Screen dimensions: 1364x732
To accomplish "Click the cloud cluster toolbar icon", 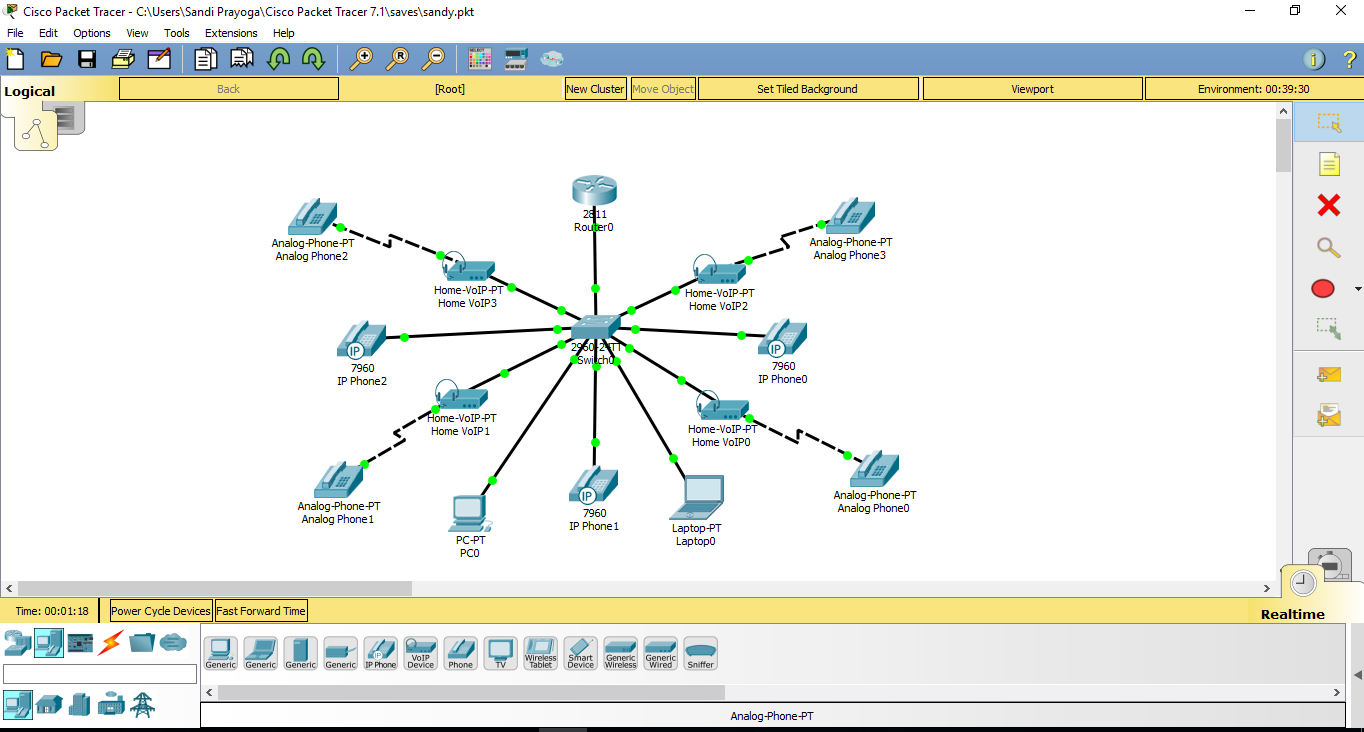I will [552, 59].
